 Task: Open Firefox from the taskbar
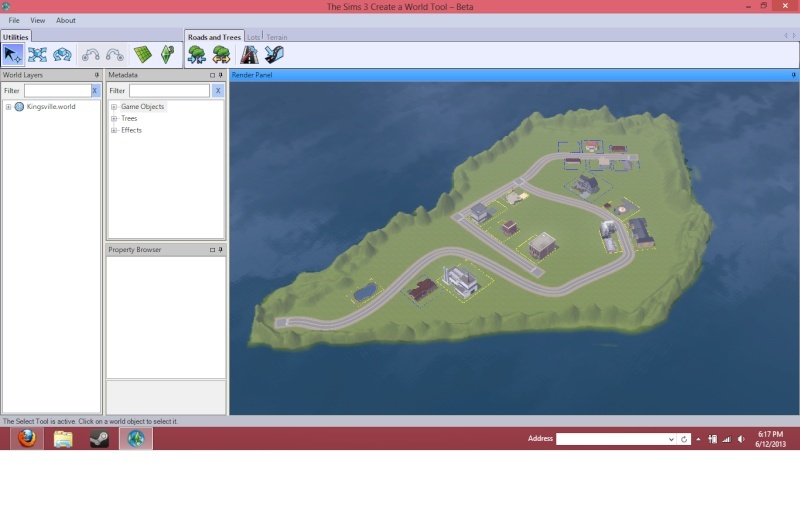[x=27, y=438]
